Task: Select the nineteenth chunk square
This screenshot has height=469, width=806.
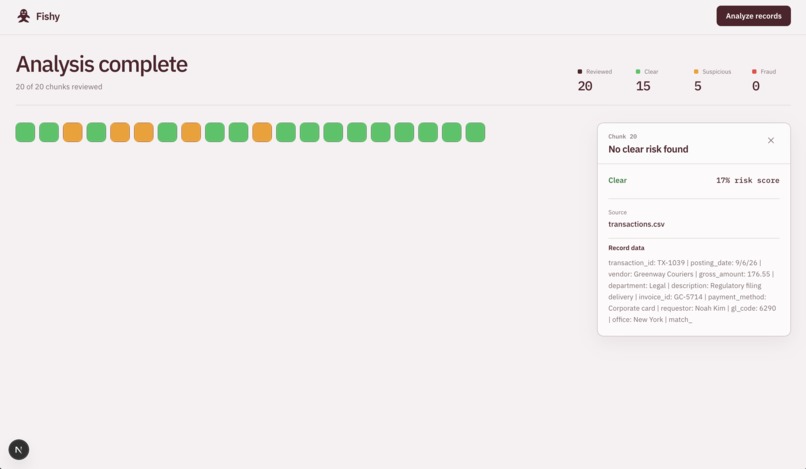Action: [451, 132]
